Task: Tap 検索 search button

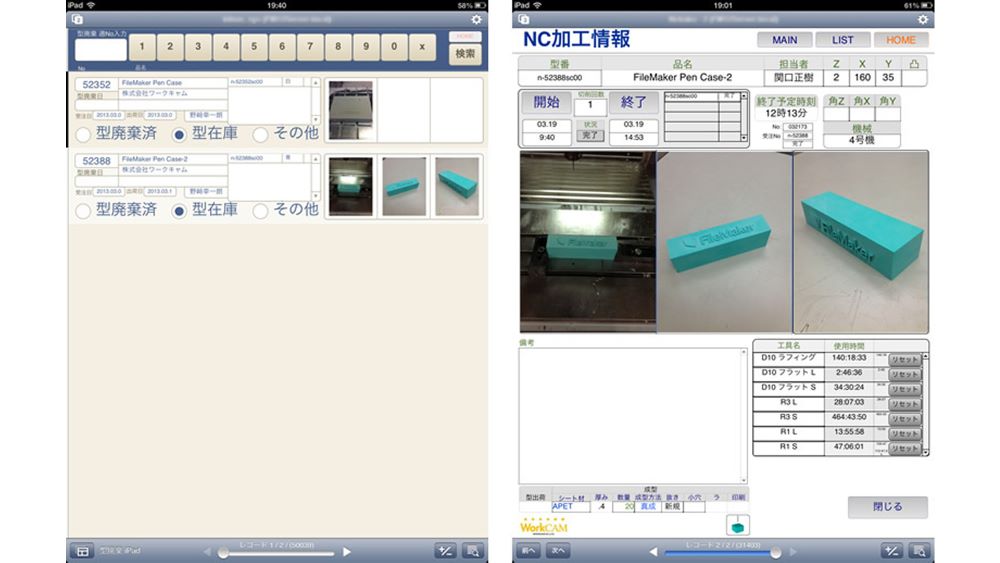Action: tap(465, 54)
